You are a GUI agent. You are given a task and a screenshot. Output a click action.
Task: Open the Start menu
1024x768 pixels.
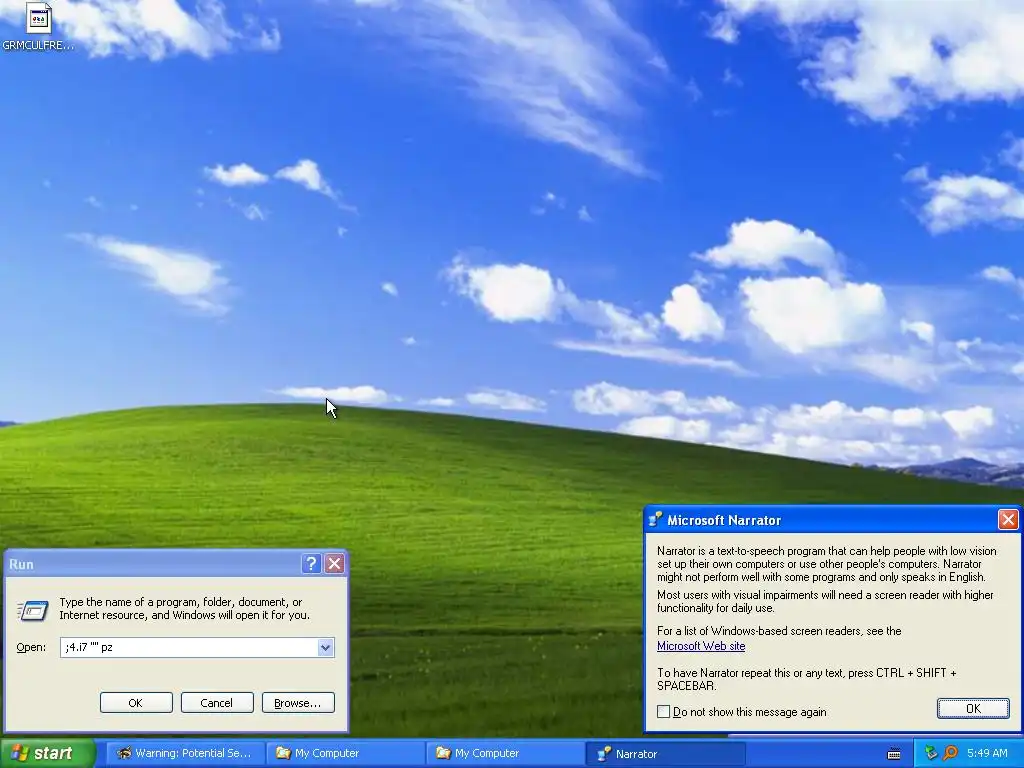click(x=48, y=753)
